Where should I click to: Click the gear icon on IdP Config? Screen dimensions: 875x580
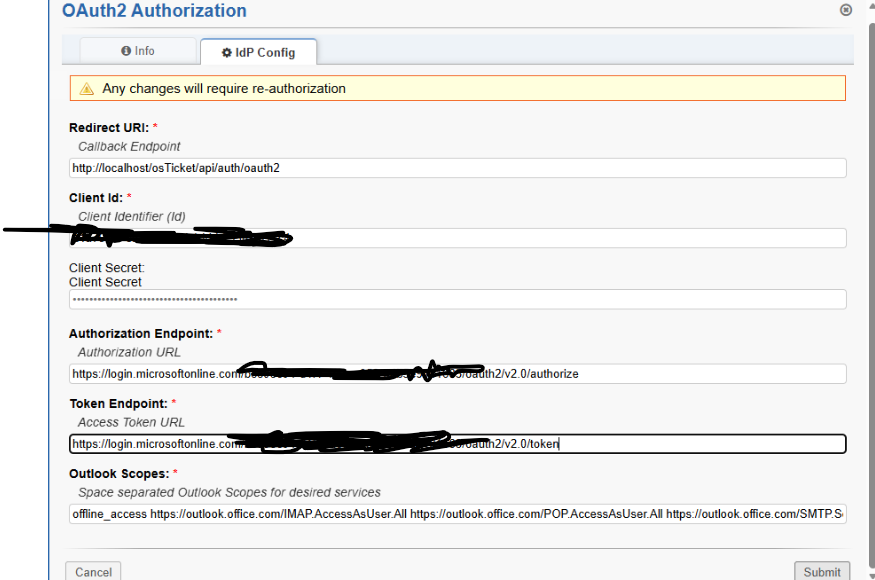tap(226, 52)
